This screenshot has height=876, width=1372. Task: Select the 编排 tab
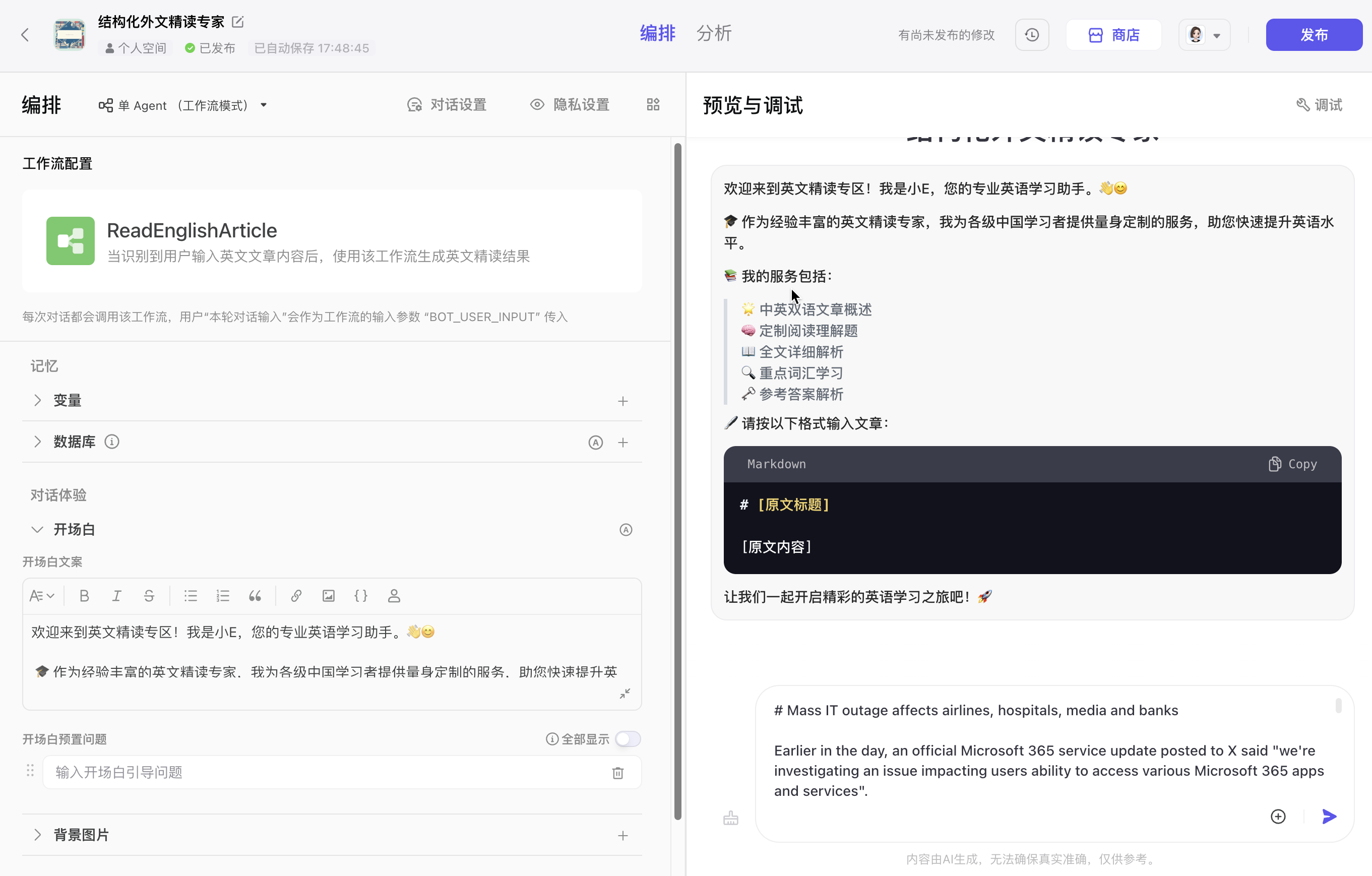(657, 34)
